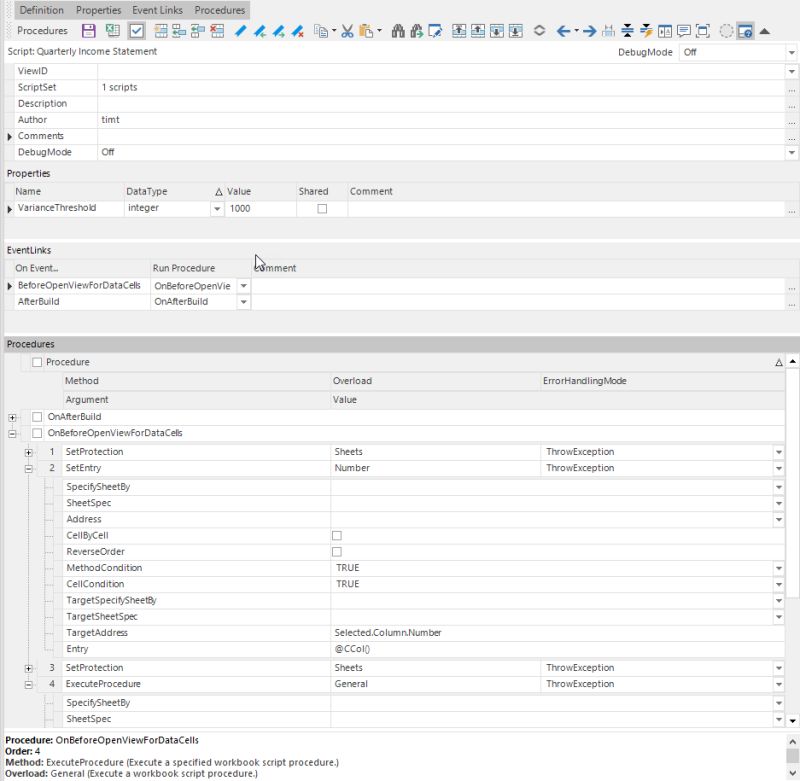
Task: Expand the Comments row arrow
Action: [x=9, y=137]
